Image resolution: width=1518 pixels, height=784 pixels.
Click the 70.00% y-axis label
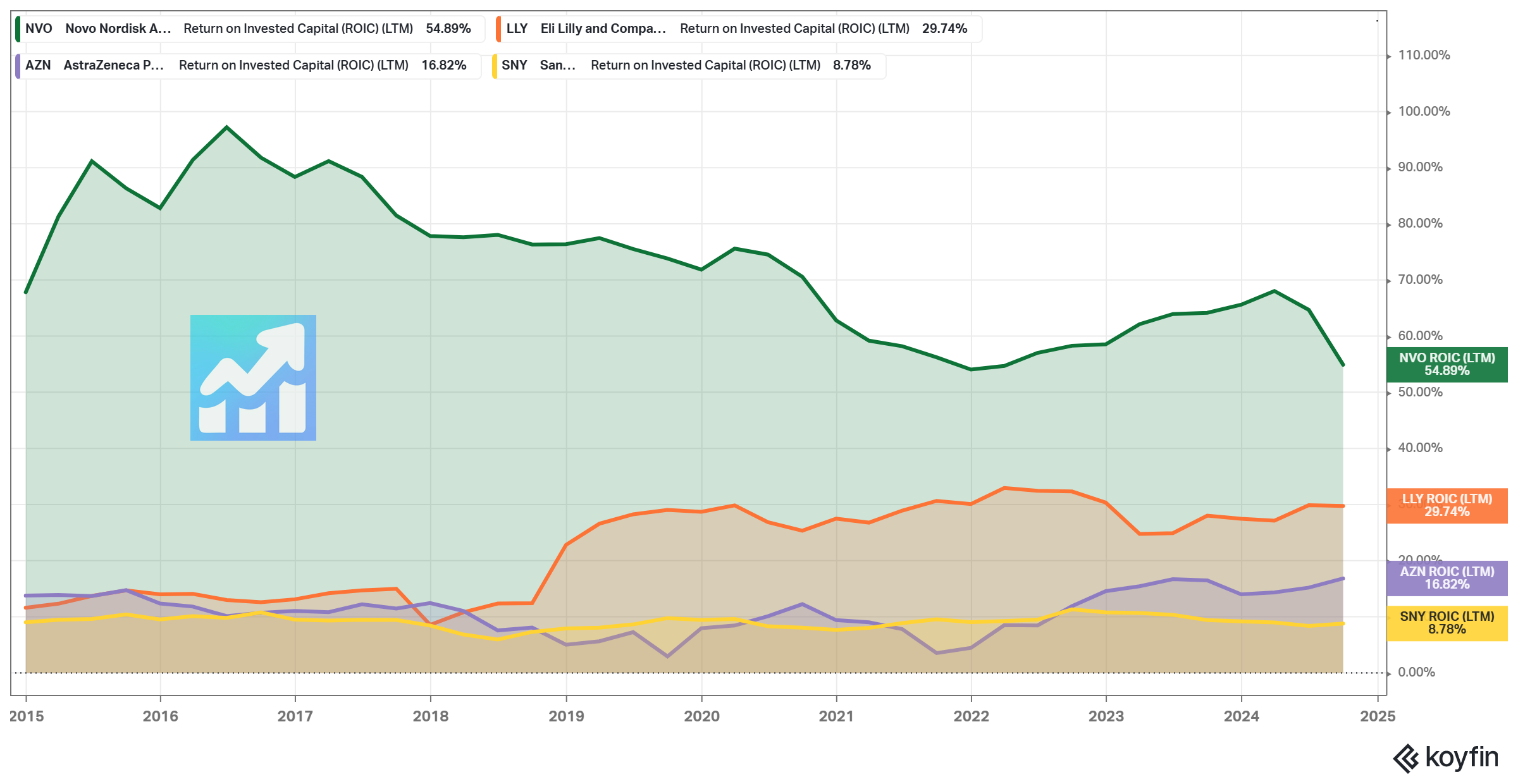coord(1420,280)
